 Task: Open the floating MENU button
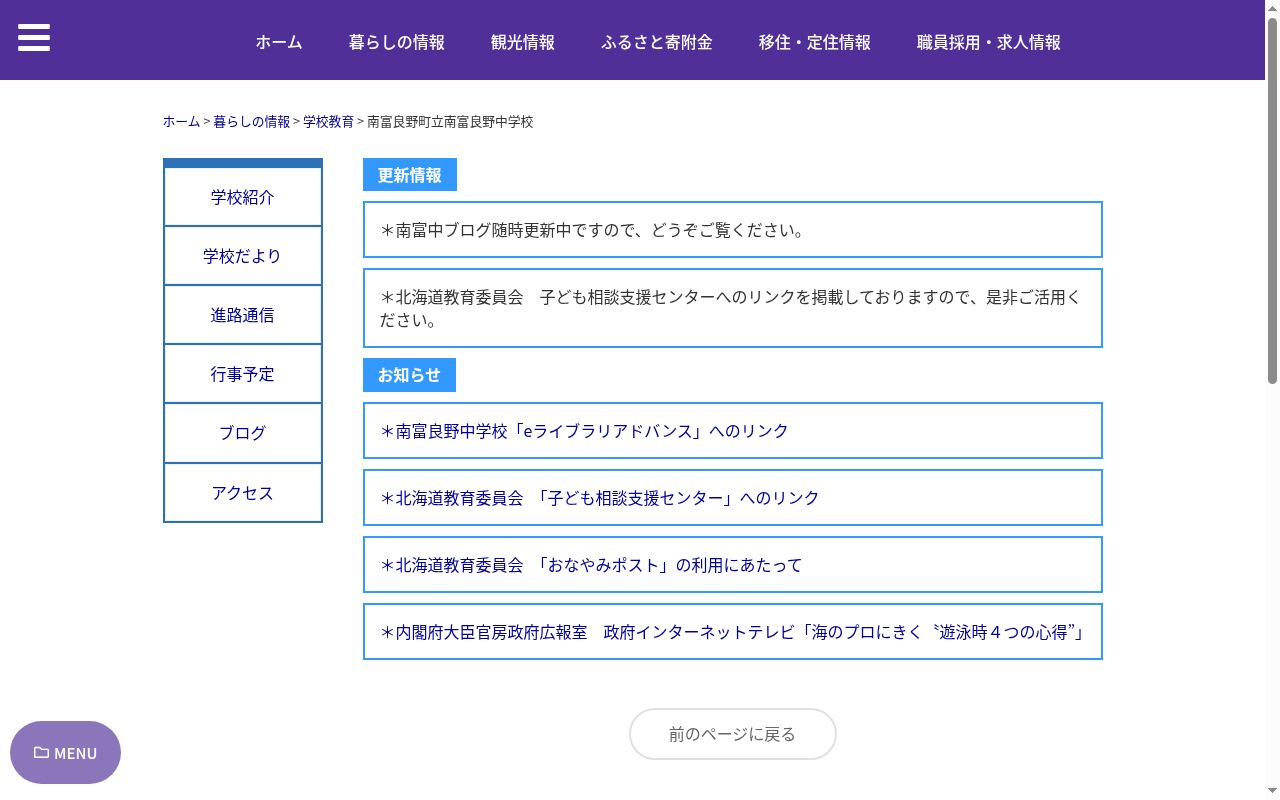point(65,753)
